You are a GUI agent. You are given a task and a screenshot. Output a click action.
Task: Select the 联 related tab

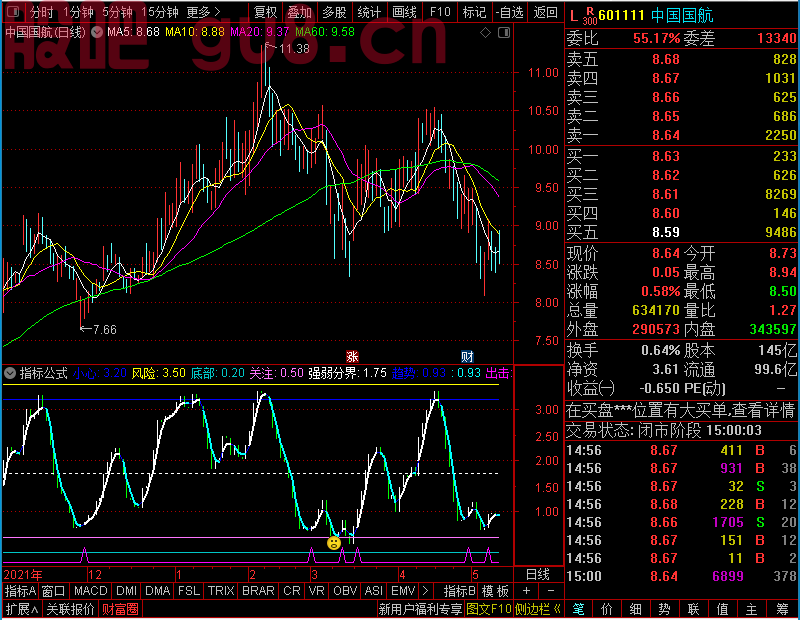693,609
